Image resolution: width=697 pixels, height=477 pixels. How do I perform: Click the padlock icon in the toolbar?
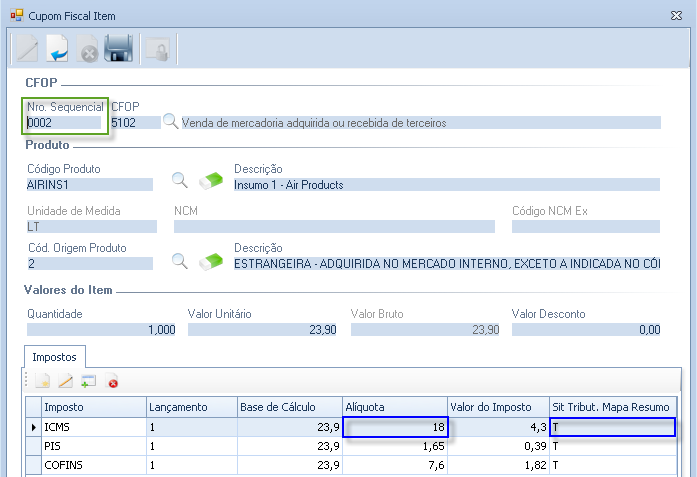pyautogui.click(x=158, y=50)
